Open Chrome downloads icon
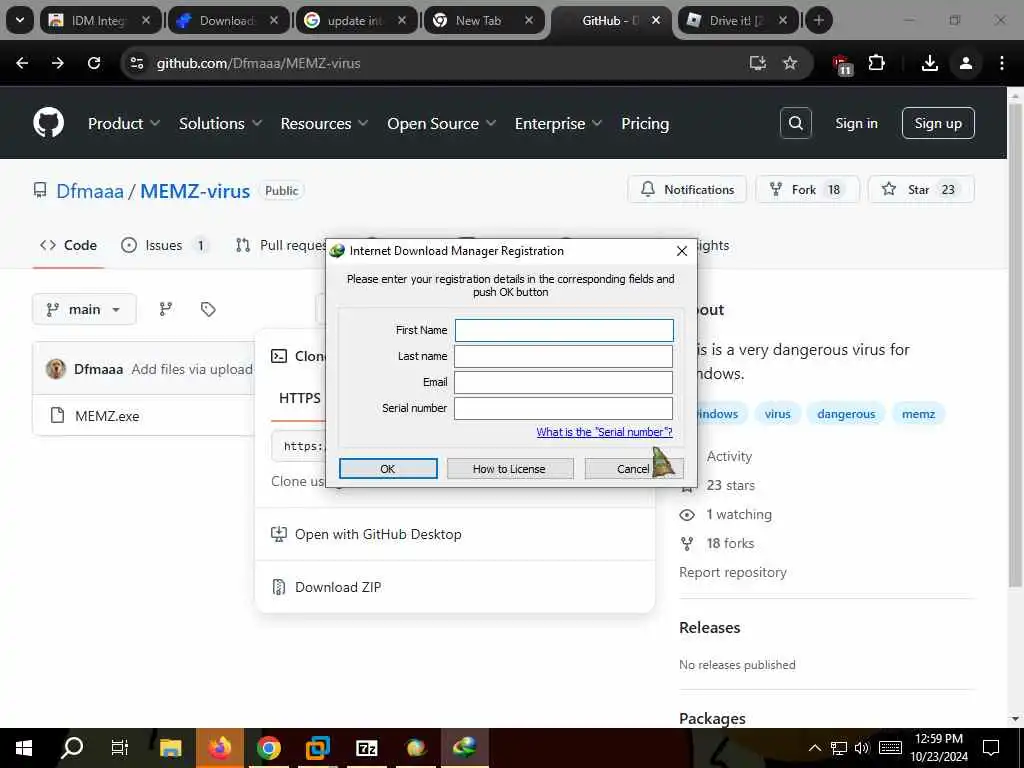 tap(929, 63)
